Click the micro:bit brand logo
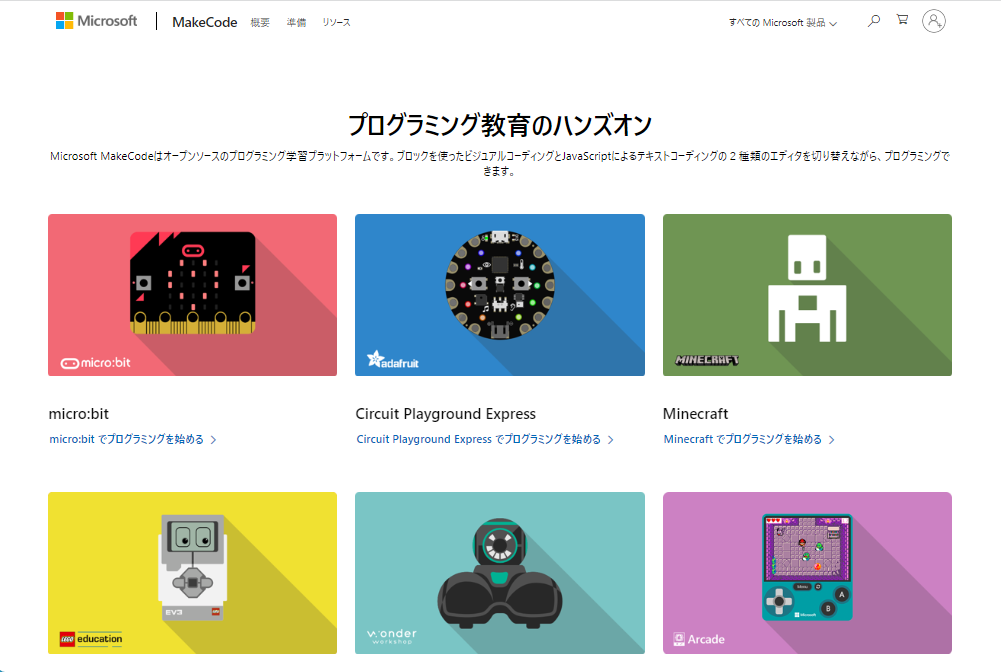This screenshot has height=672, width=1001. point(96,363)
